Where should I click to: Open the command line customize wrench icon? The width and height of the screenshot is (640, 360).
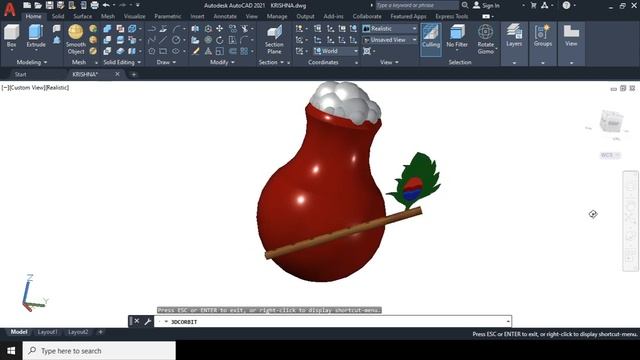[x=147, y=322]
